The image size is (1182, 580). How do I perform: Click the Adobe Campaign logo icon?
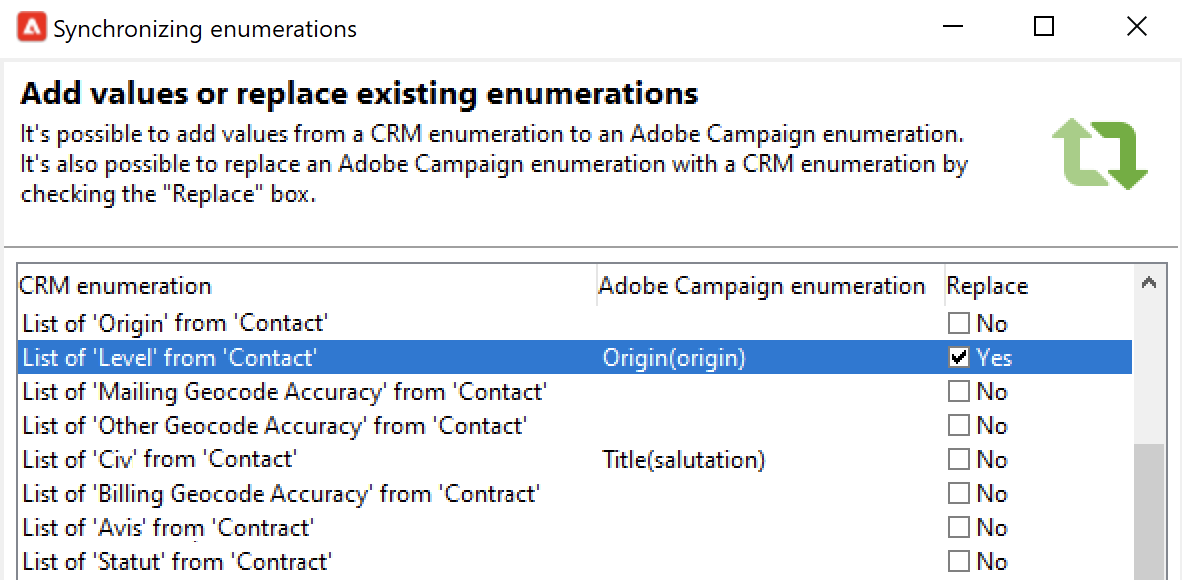[29, 28]
